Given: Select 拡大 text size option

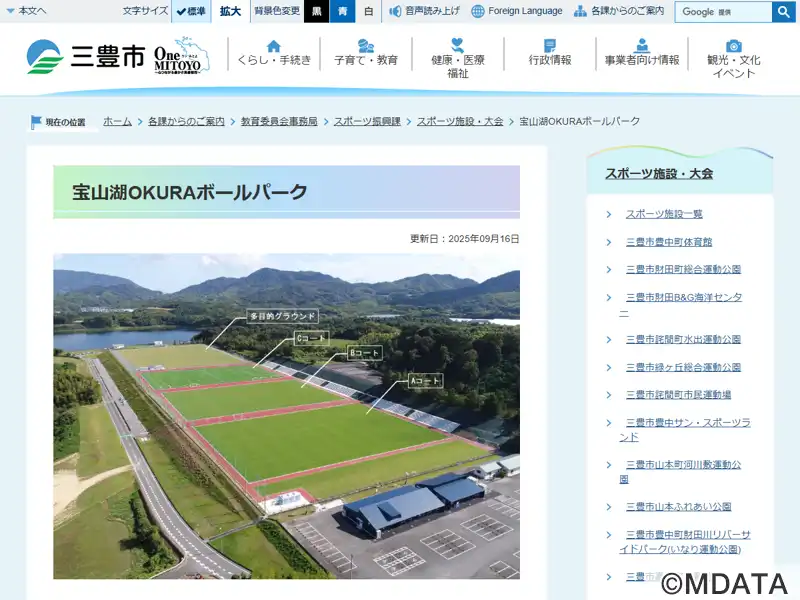Looking at the screenshot, I should pos(230,11).
